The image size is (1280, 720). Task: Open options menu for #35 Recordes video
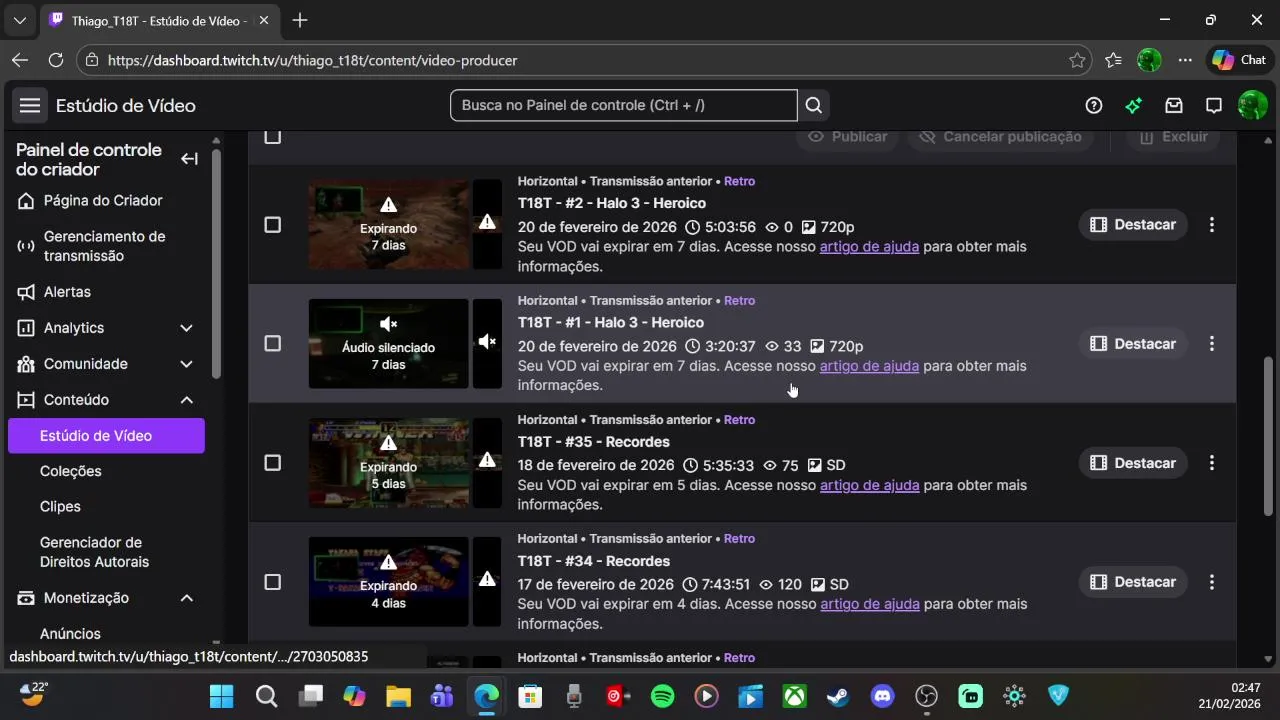pos(1212,463)
